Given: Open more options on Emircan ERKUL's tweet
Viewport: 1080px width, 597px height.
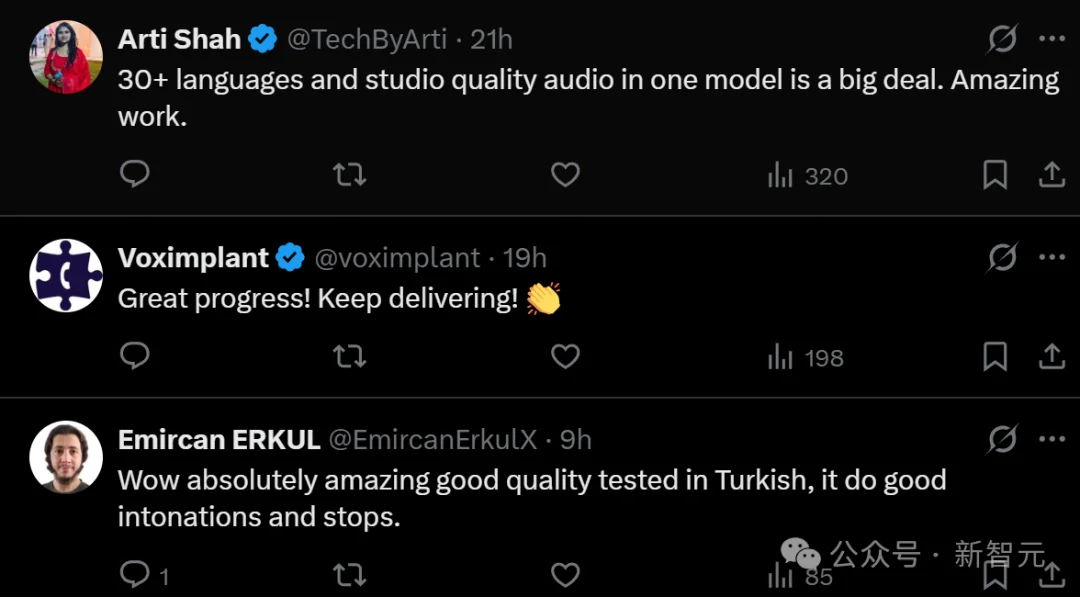Looking at the screenshot, I should [1051, 439].
